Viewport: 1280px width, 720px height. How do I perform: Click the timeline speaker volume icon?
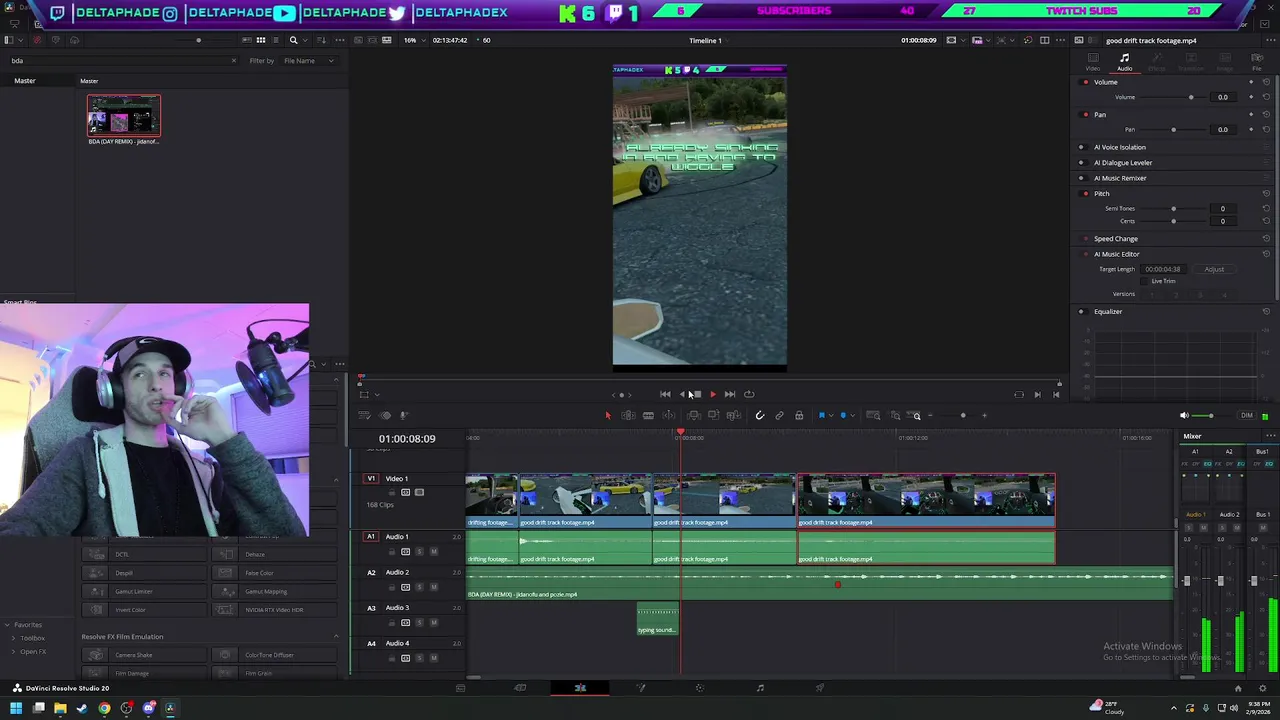click(1184, 416)
